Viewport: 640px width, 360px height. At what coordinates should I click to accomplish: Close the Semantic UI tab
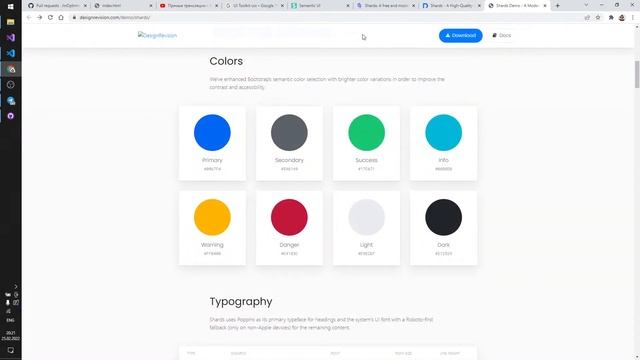pos(348,6)
